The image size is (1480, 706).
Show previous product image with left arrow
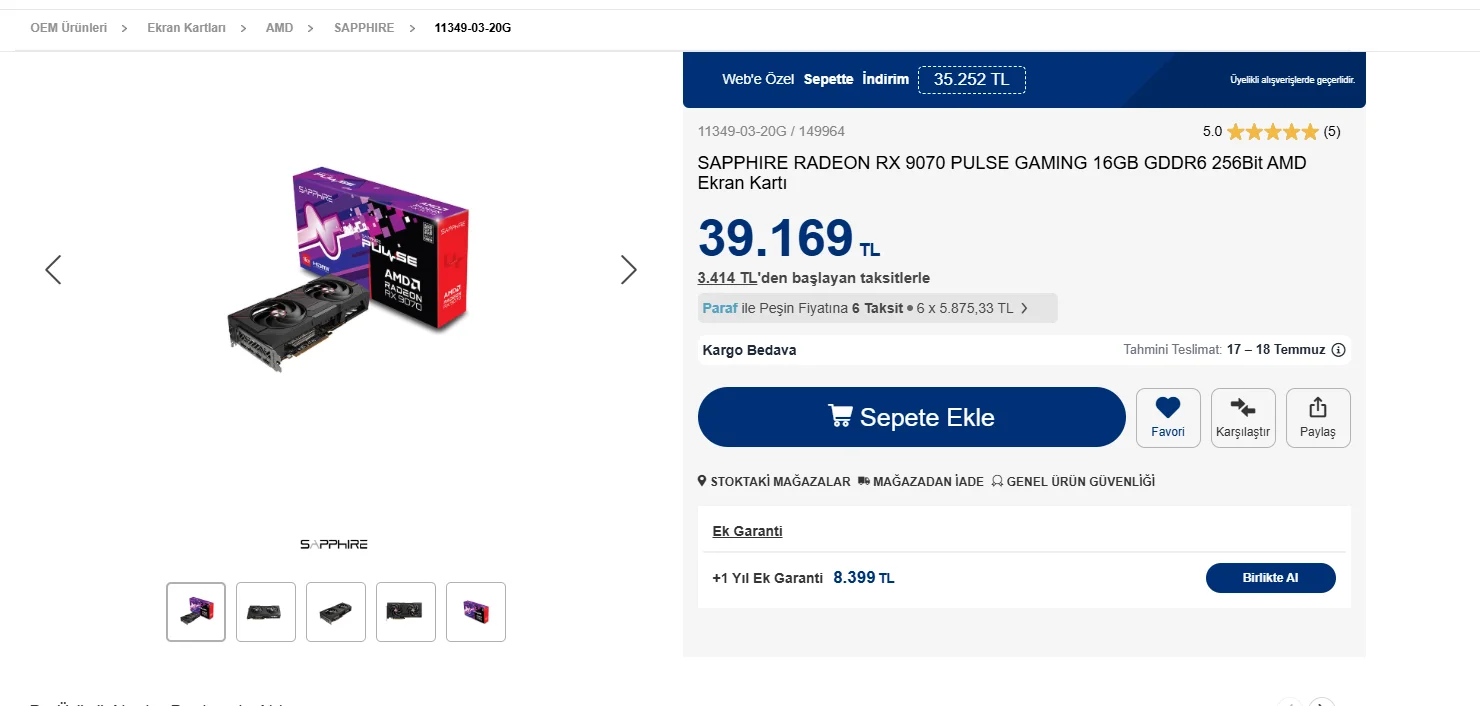coord(53,269)
